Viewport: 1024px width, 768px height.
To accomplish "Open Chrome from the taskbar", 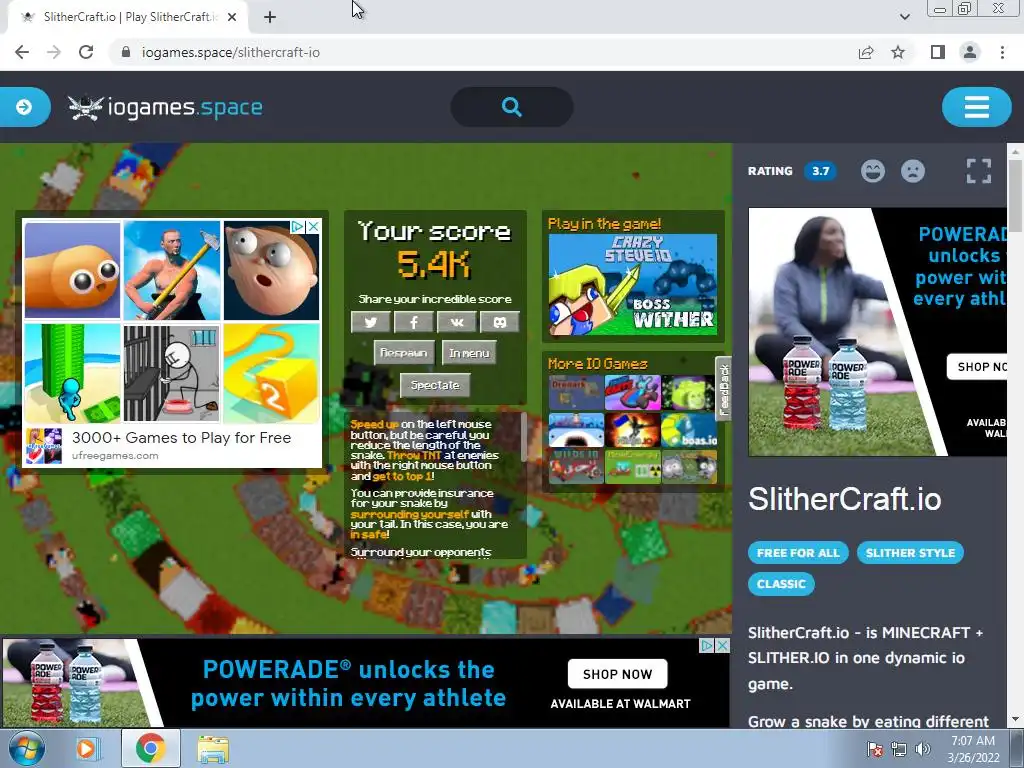I will [x=150, y=748].
